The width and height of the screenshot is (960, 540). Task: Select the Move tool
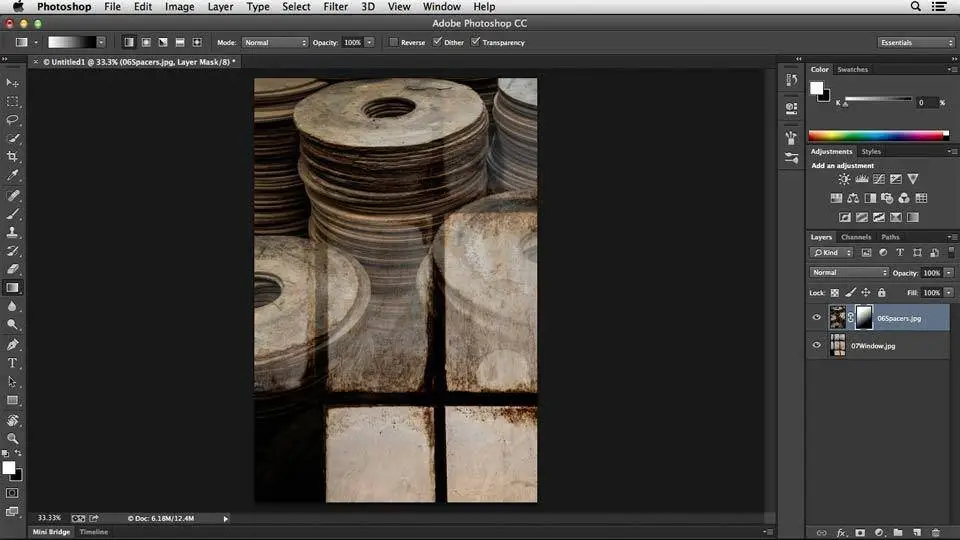coord(13,82)
